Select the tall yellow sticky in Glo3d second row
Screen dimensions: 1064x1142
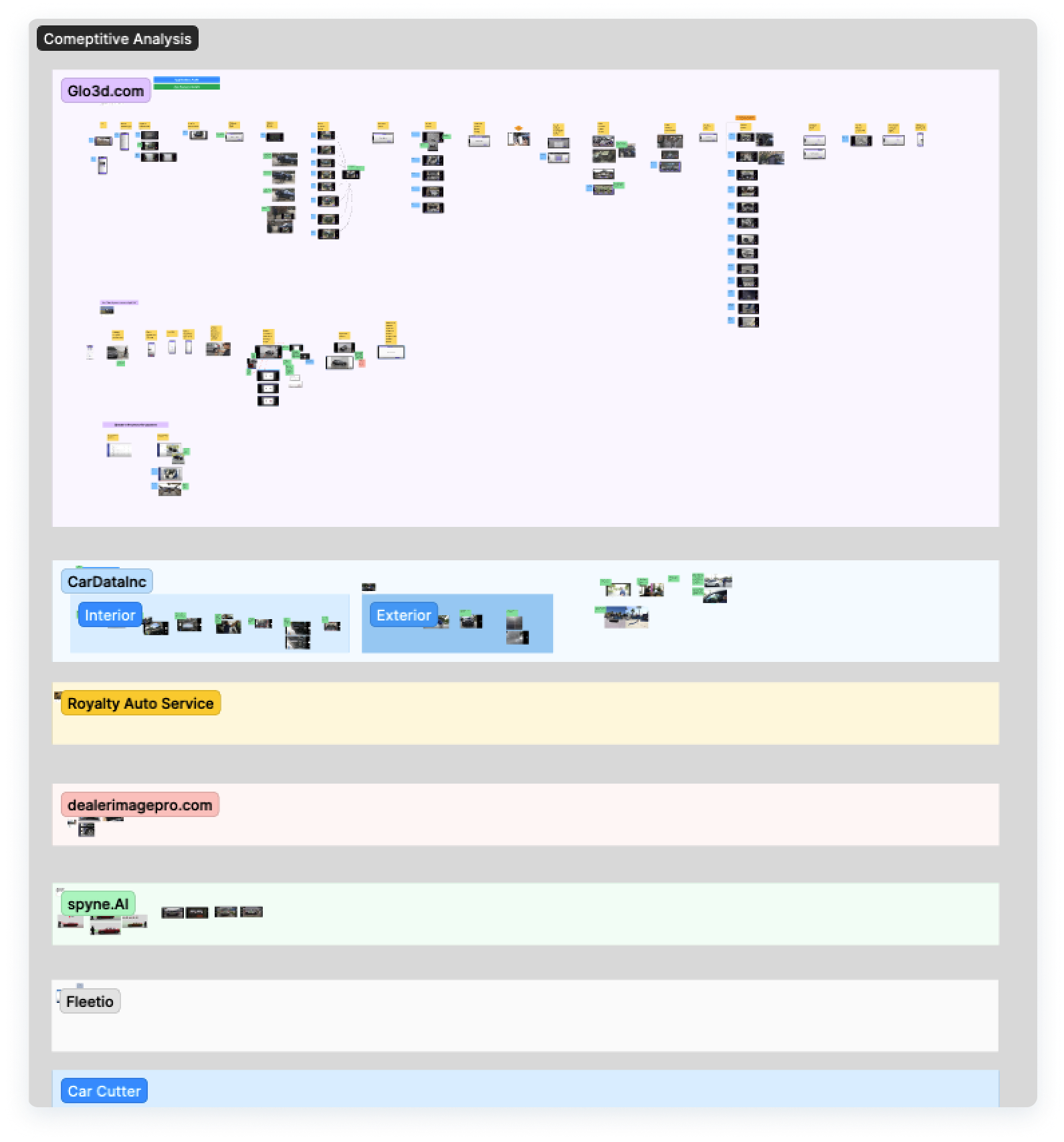391,332
